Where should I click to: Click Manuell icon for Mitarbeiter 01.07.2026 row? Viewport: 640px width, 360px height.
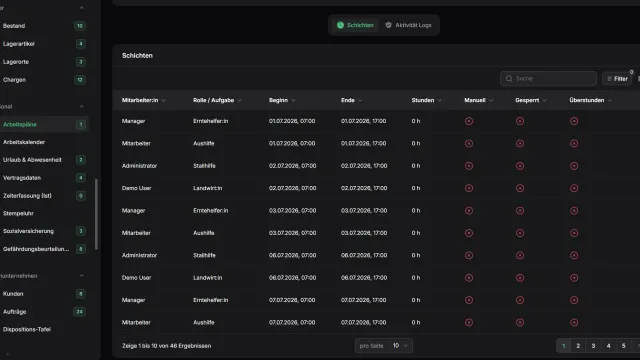point(469,143)
